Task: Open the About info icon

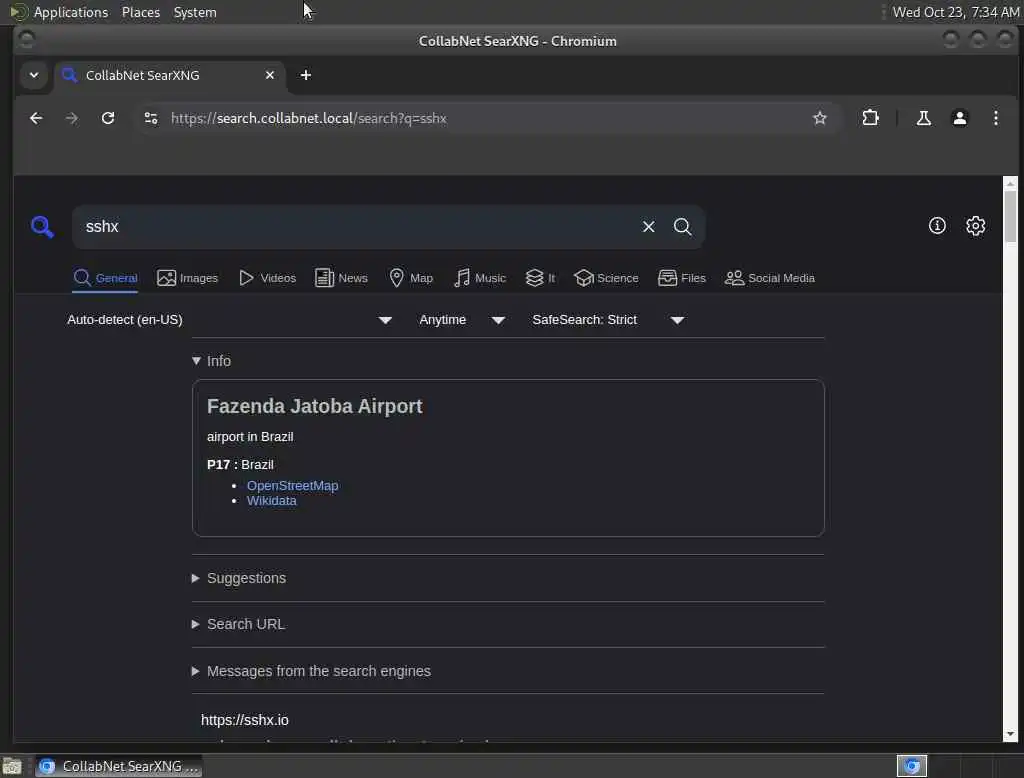Action: click(x=937, y=226)
